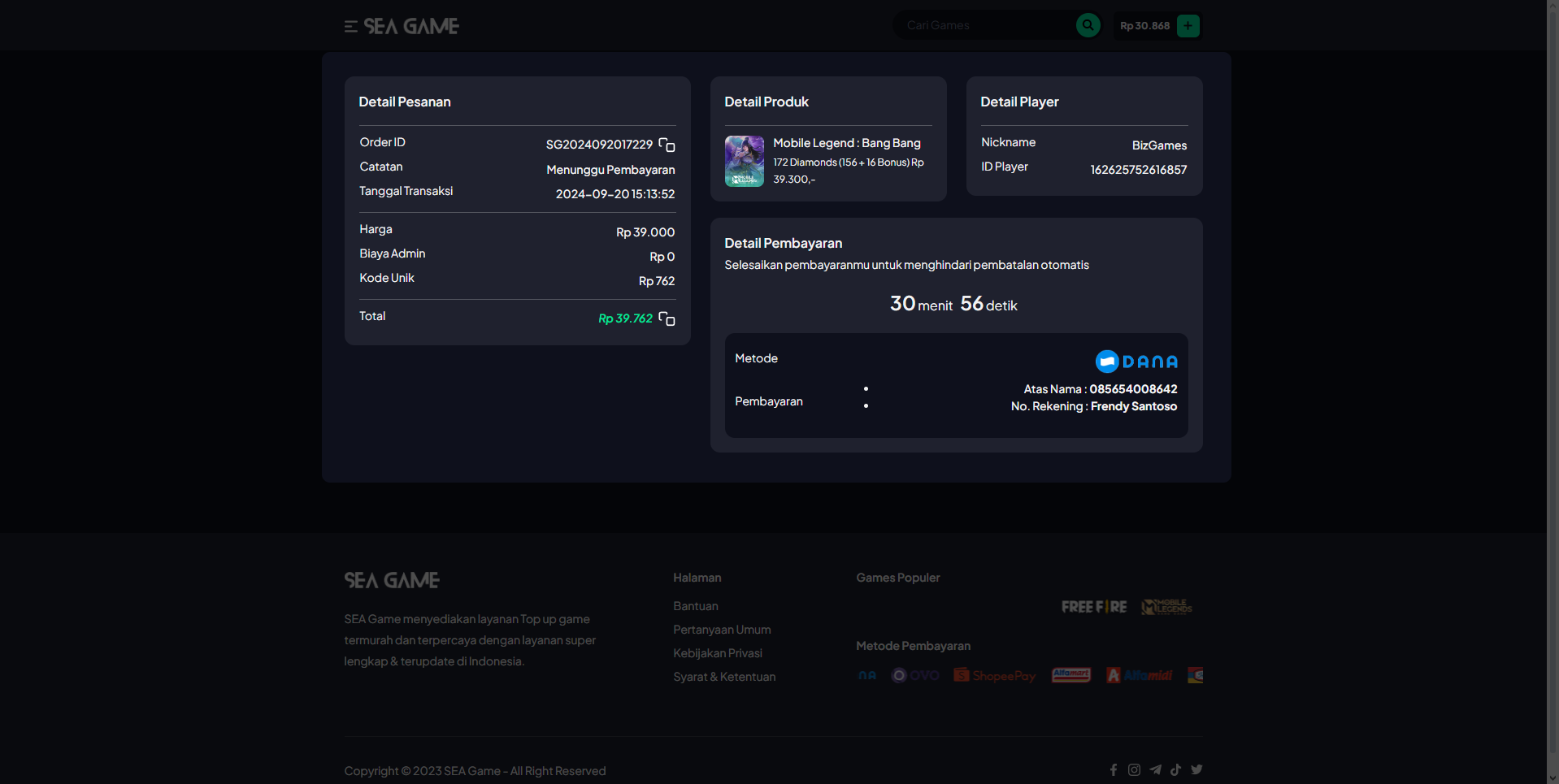Viewport: 1559px width, 784px height.
Task: Click the Copyright 2023 SEA Game text
Action: click(475, 771)
